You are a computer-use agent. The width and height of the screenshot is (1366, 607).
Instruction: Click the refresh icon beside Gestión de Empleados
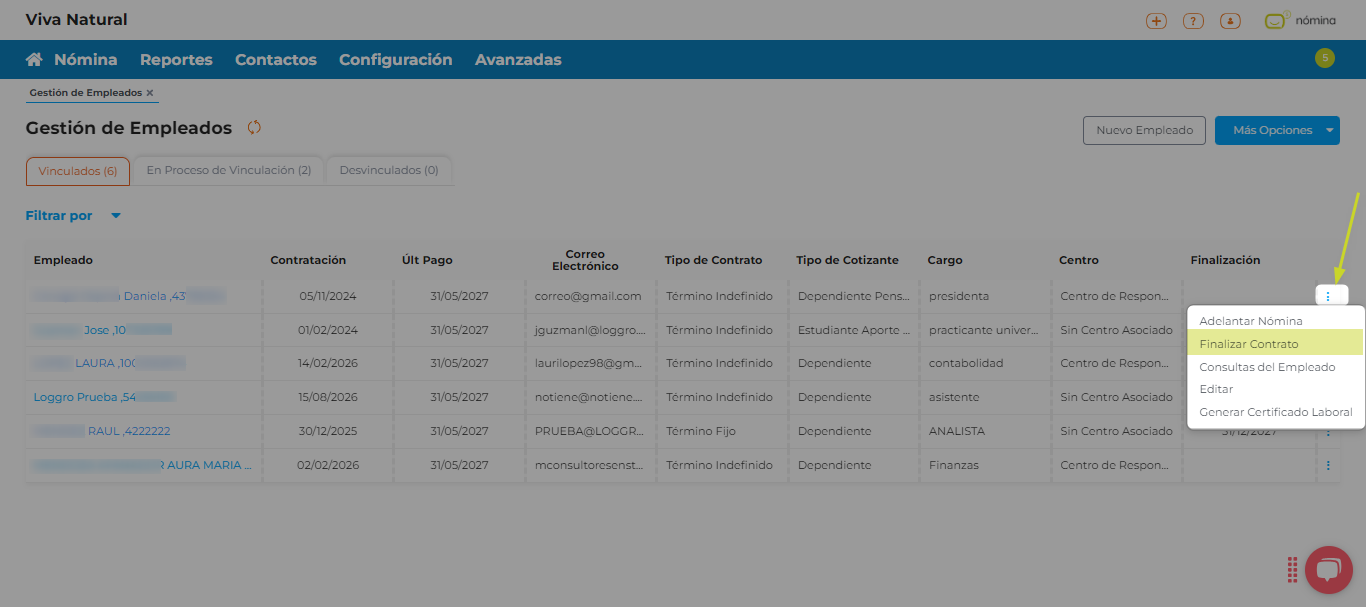click(254, 127)
